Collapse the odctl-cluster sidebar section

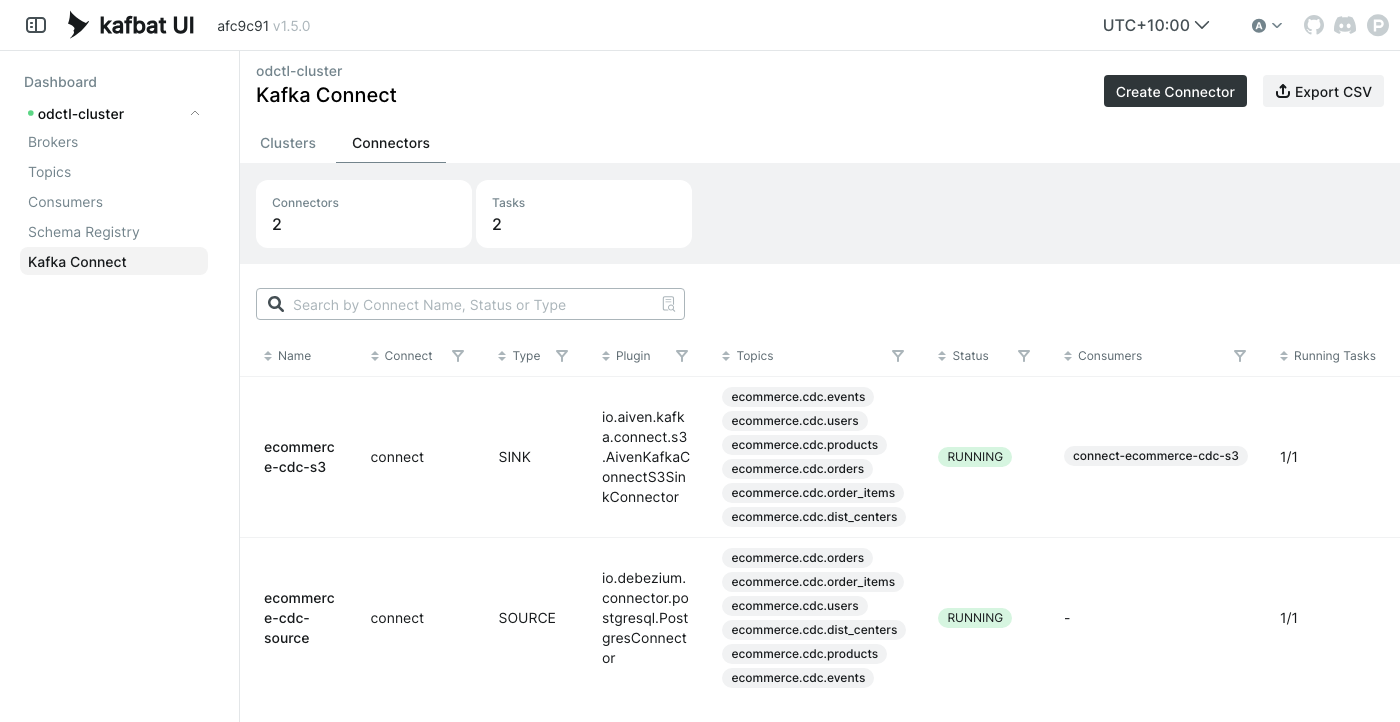[195, 113]
